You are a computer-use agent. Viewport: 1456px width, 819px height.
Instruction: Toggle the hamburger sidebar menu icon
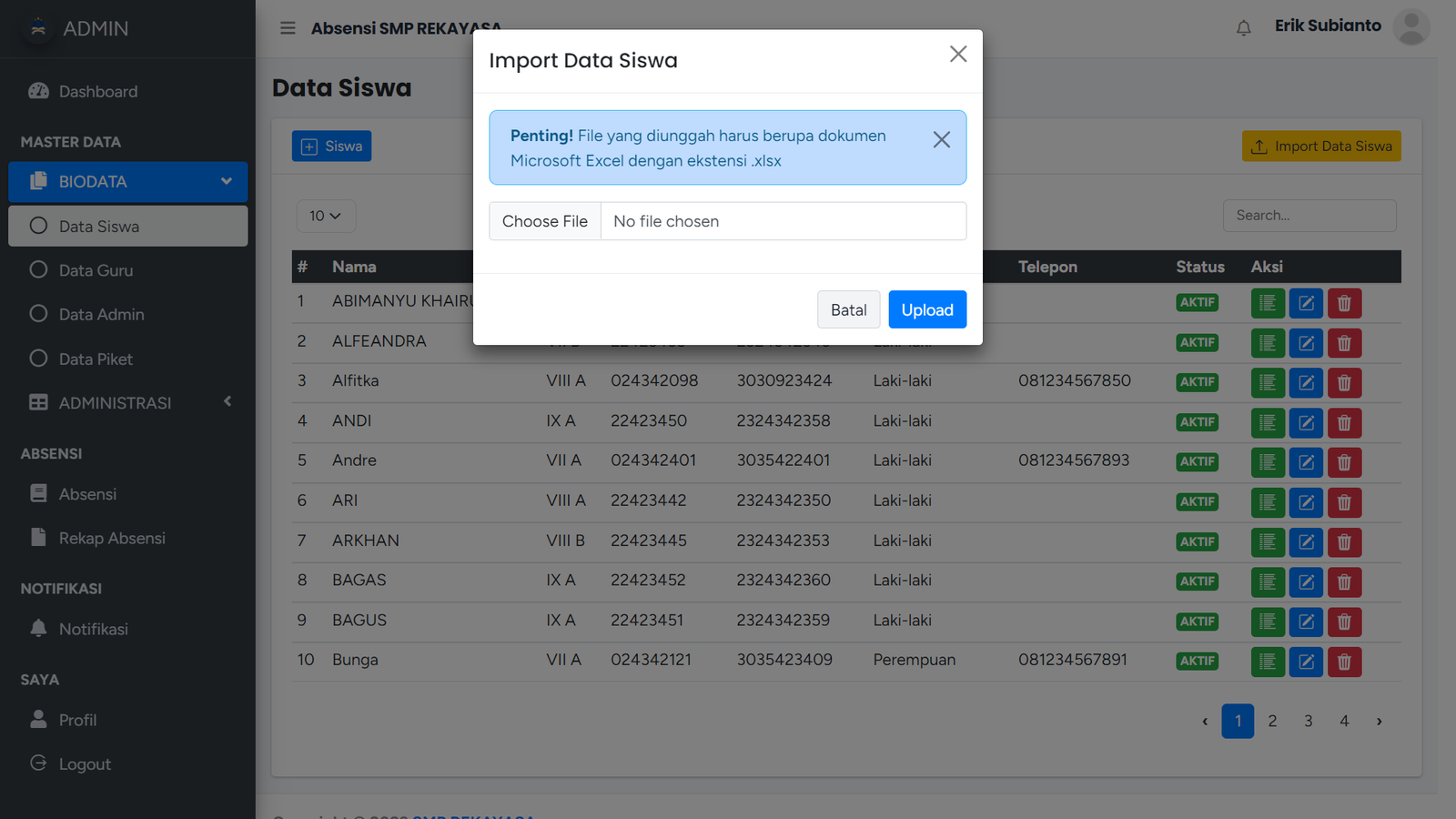point(288,28)
